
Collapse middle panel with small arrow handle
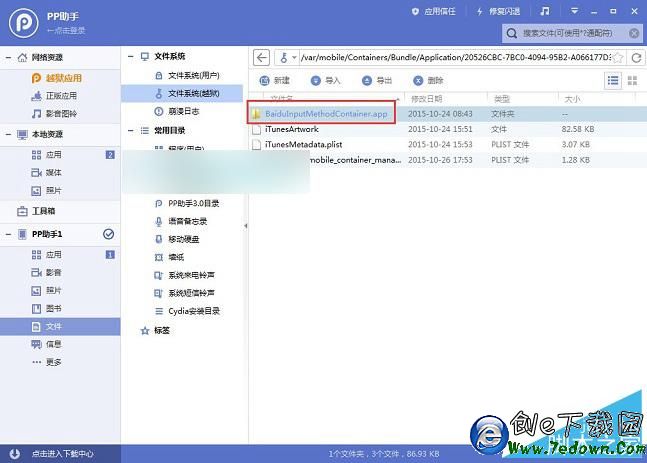point(246,226)
